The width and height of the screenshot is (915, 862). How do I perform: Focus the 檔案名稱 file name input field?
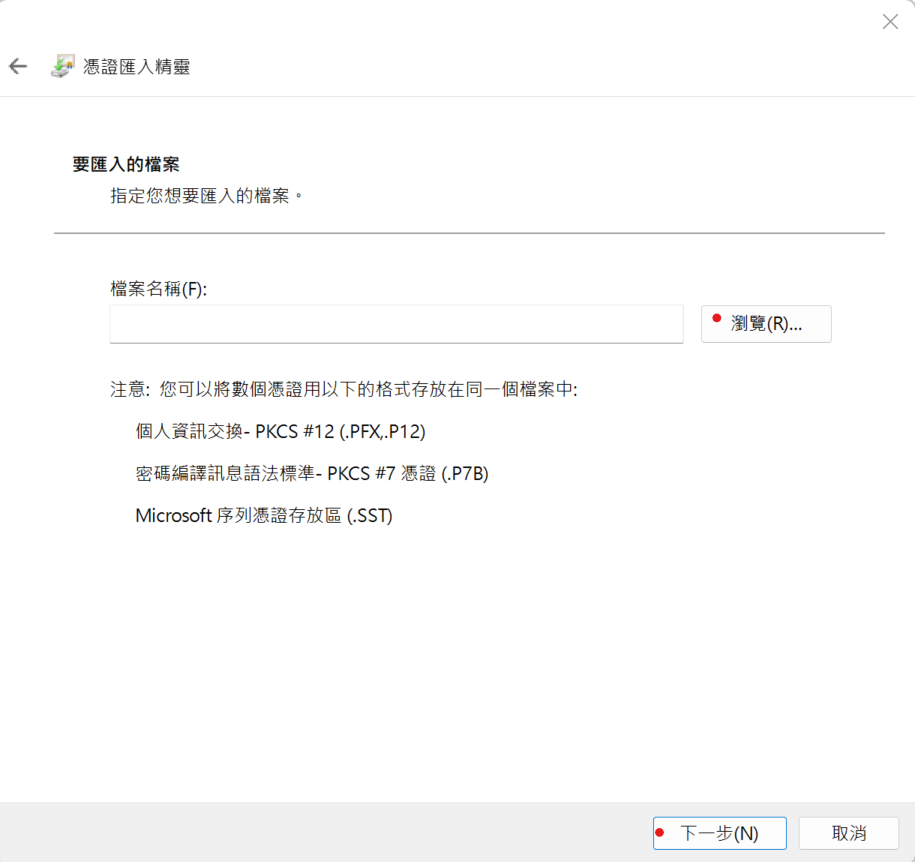[x=396, y=324]
